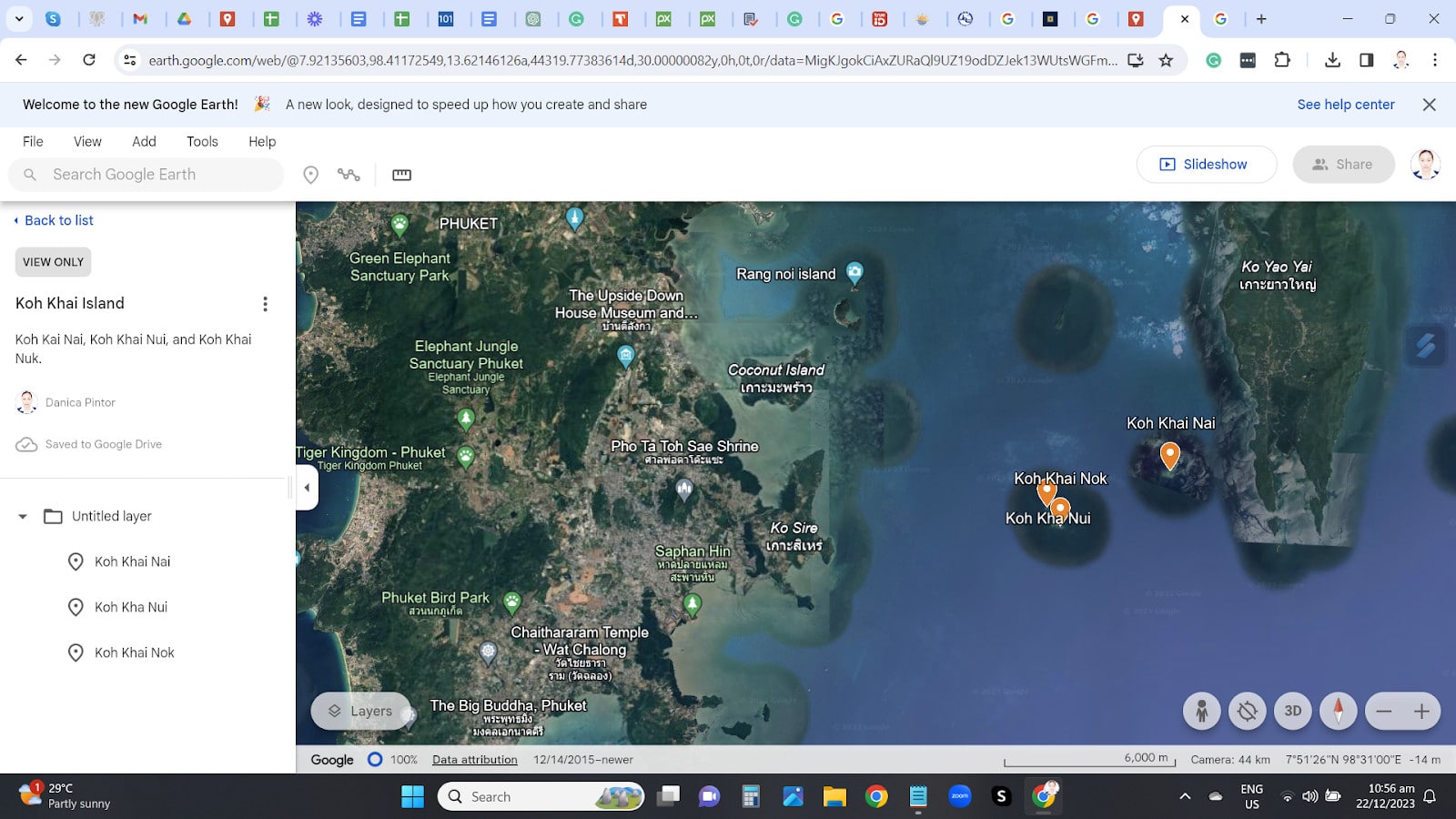This screenshot has height=819, width=1456.
Task: Add a placemark using the pin icon
Action: click(x=310, y=174)
